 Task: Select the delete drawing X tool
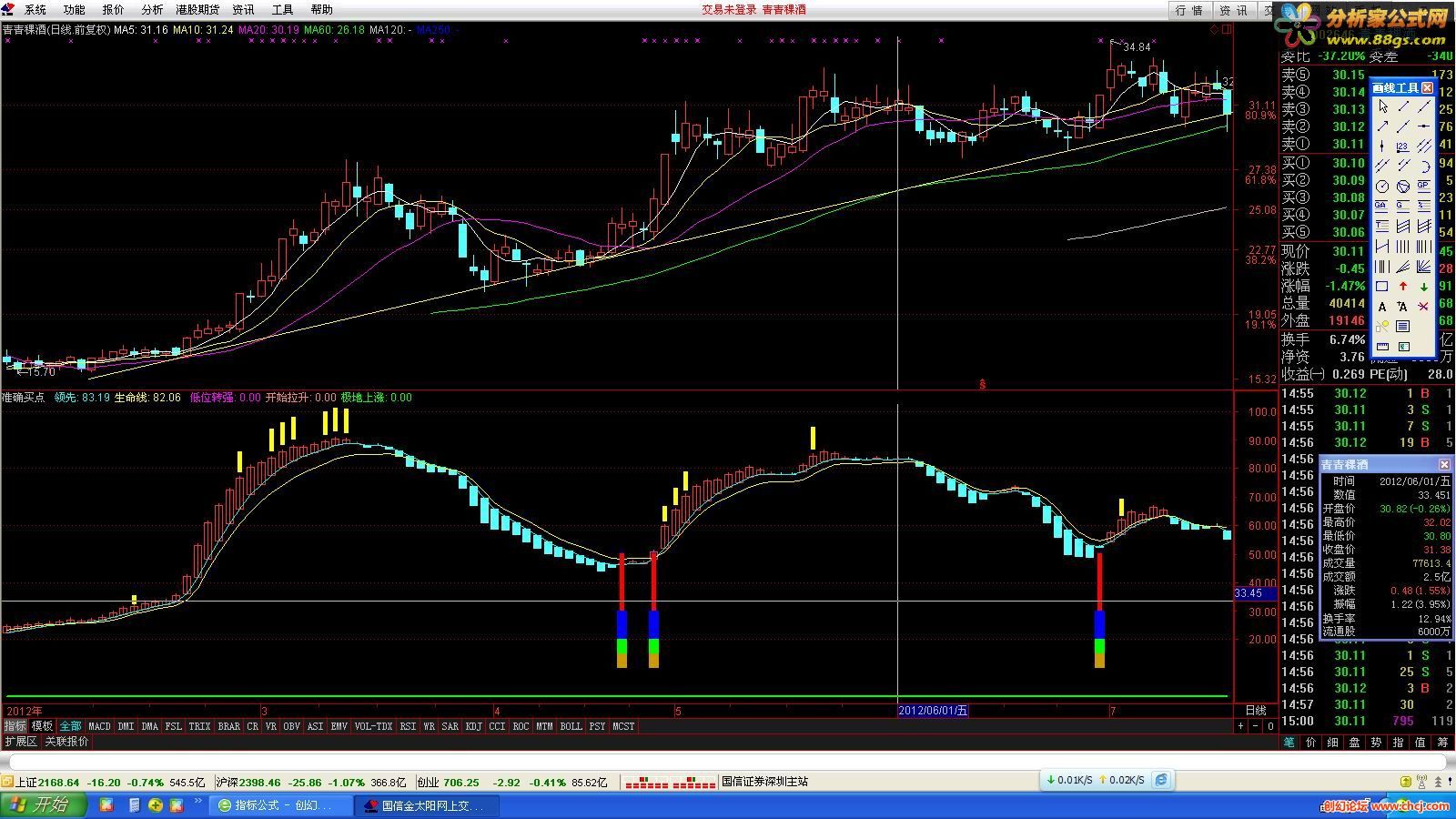point(1424,307)
